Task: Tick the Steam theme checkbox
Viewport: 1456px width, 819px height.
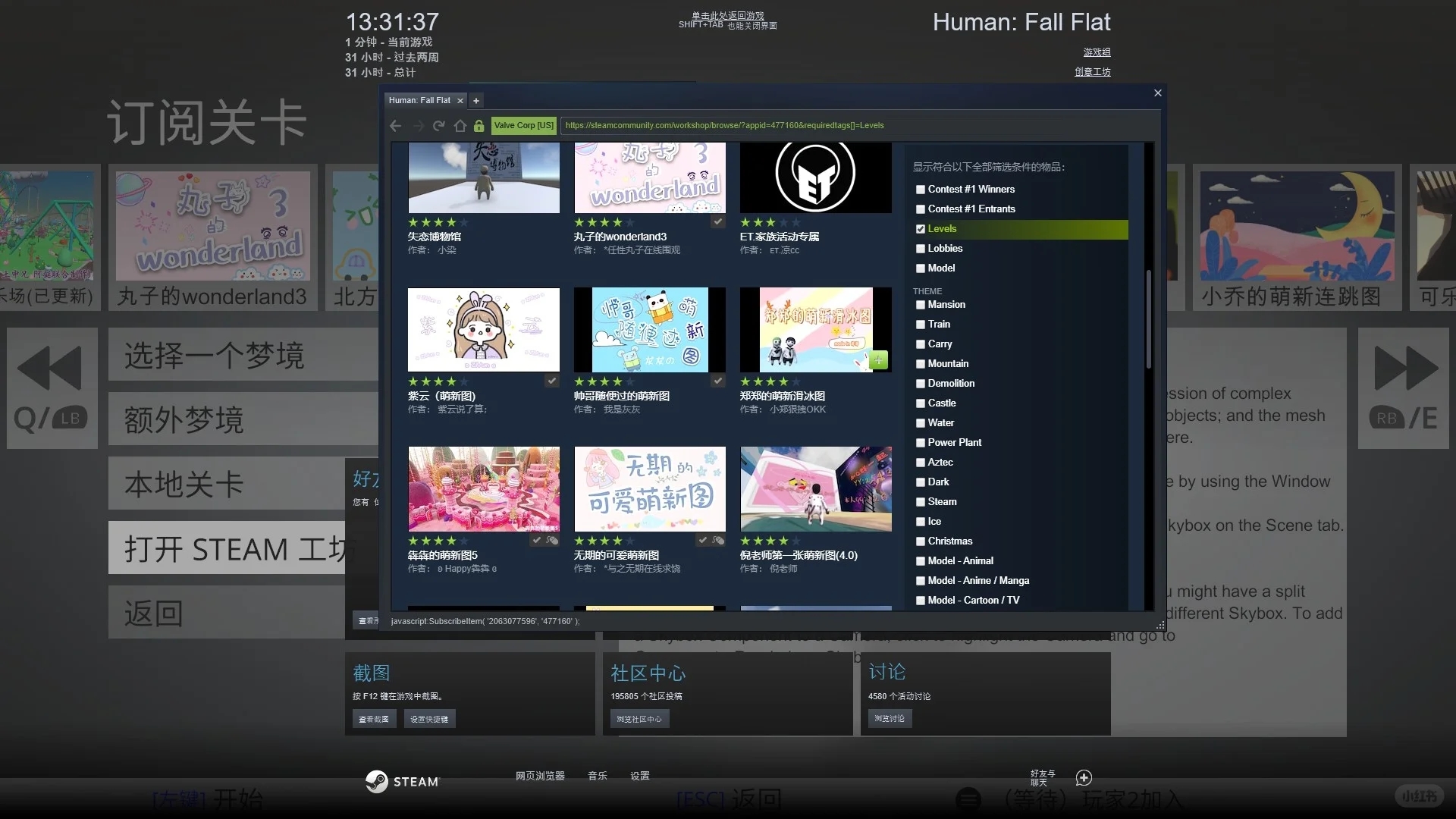Action: pos(921,502)
